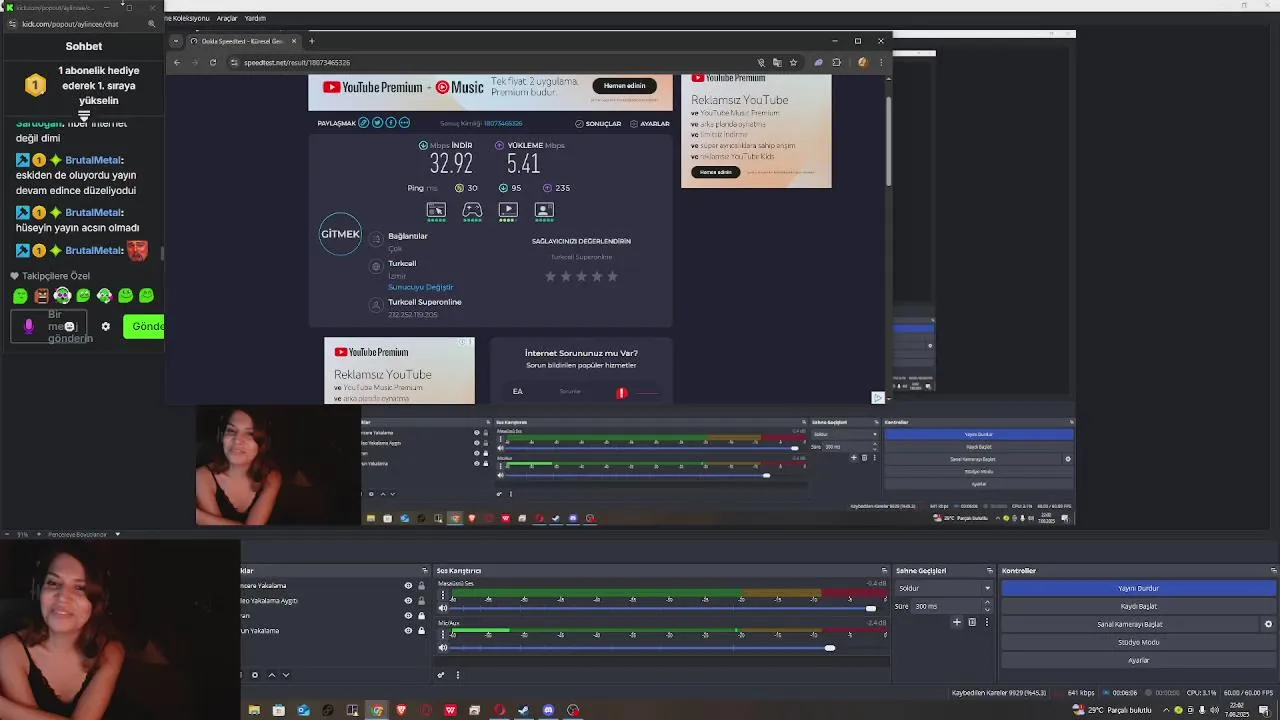Open the chat emoji picker in message box

(69, 326)
